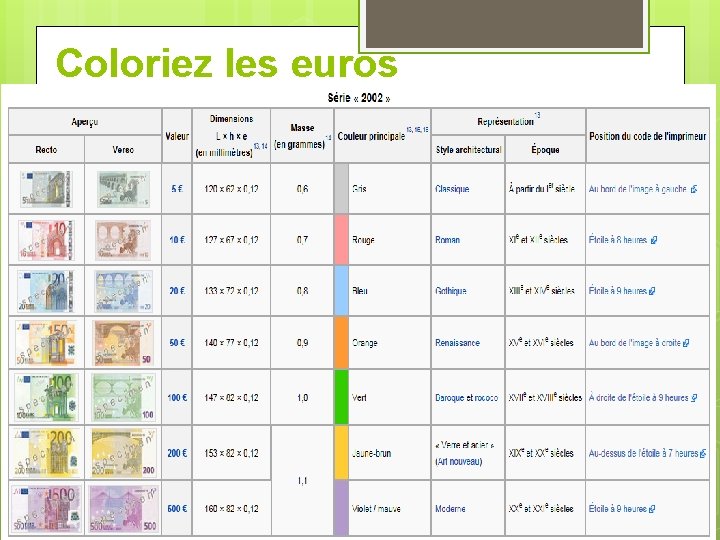Click the Gothique style link
Viewport: 720px width, 540px height.
tap(451, 291)
